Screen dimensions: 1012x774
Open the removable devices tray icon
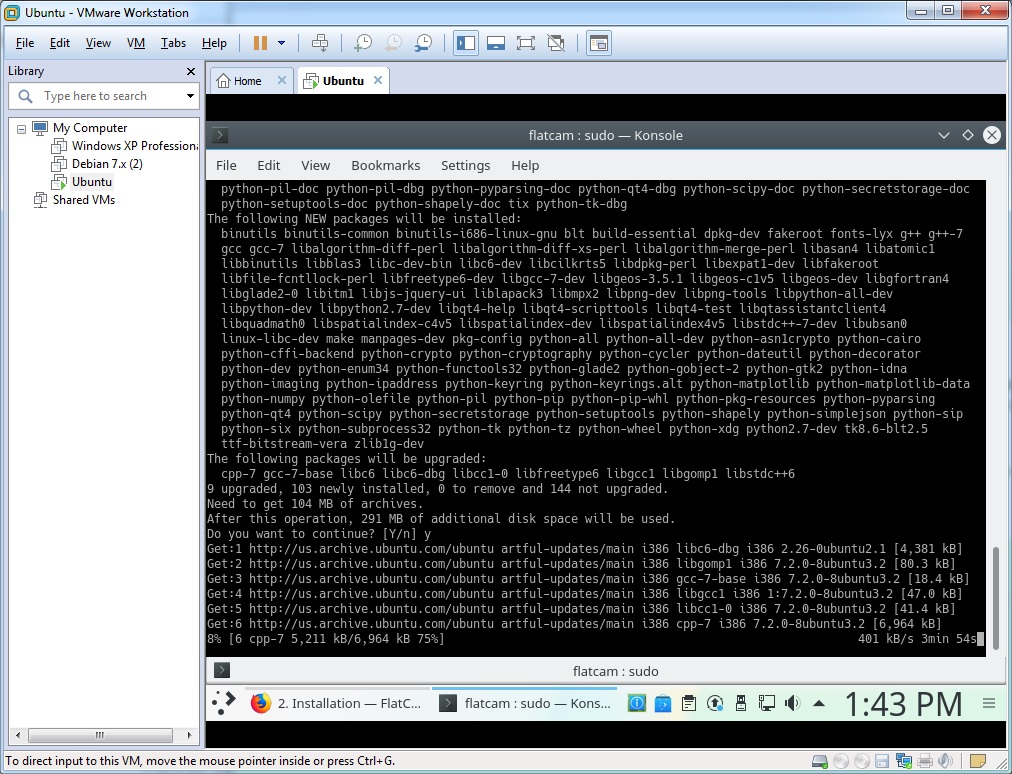click(741, 703)
